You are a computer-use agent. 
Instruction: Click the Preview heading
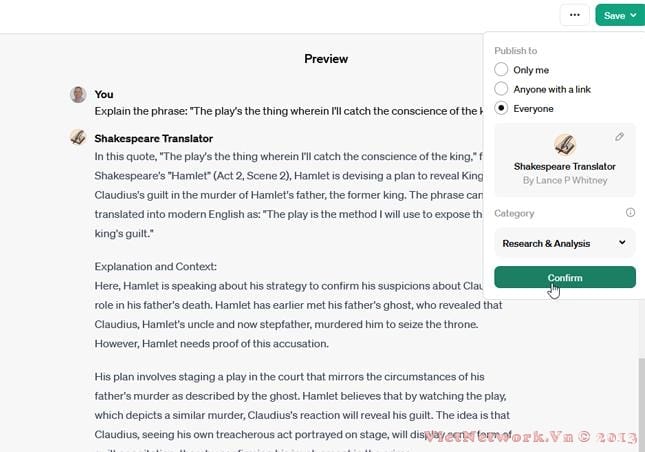pos(326,59)
